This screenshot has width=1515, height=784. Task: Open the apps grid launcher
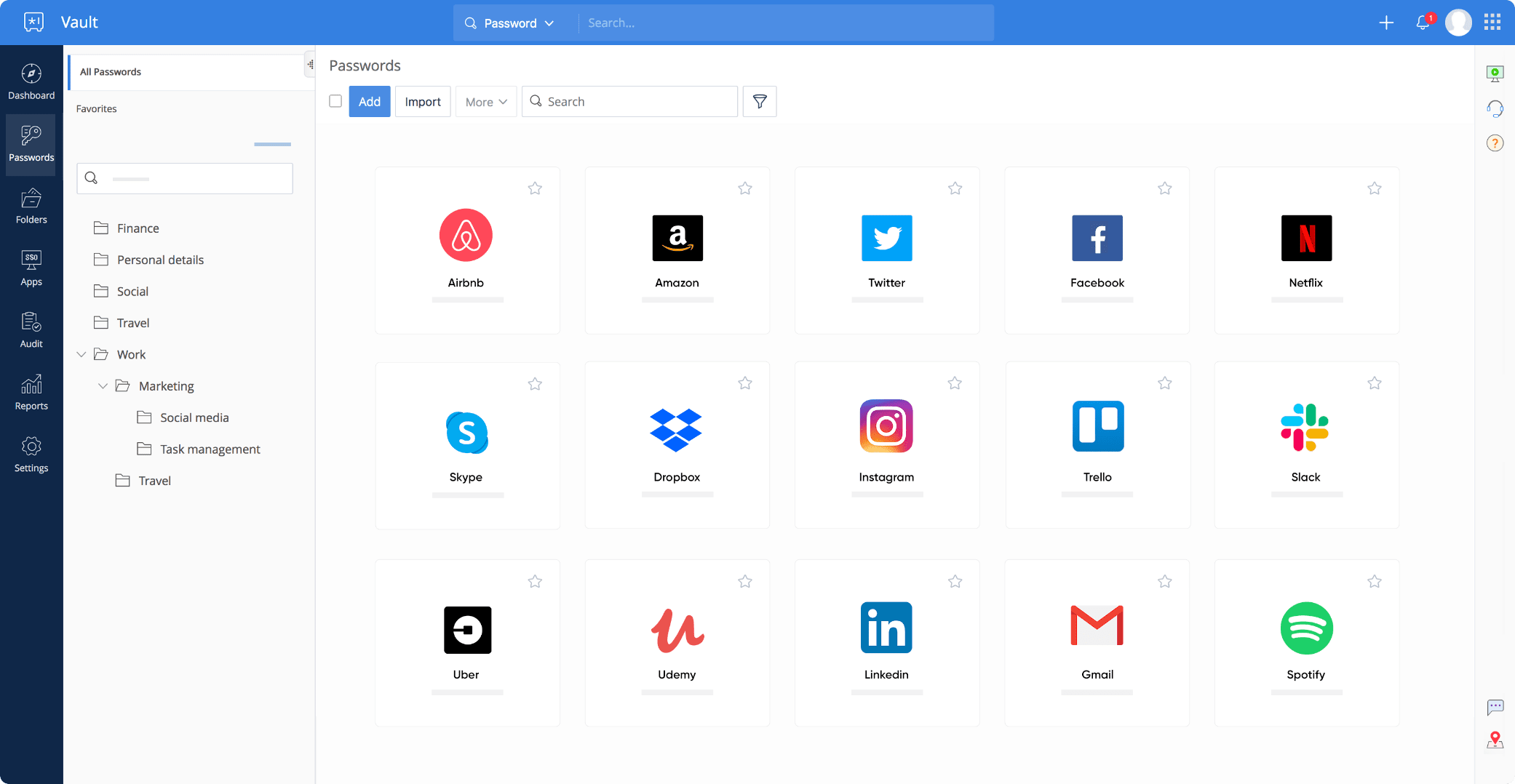(1492, 23)
